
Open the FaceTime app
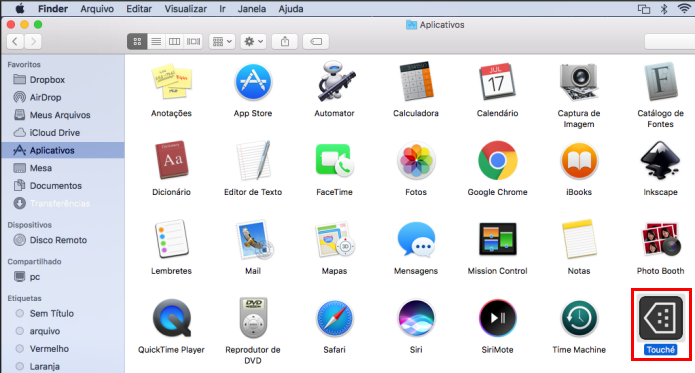(x=335, y=160)
